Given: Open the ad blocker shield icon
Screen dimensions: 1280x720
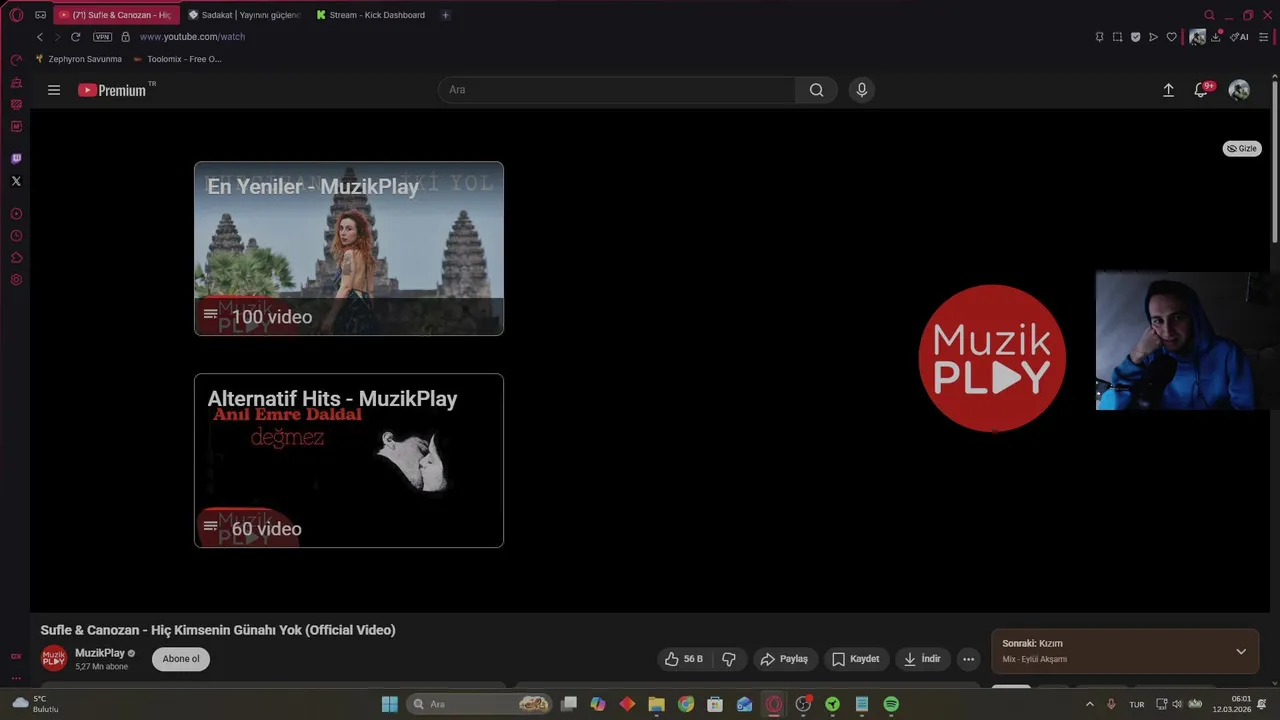Looking at the screenshot, I should (x=1135, y=37).
